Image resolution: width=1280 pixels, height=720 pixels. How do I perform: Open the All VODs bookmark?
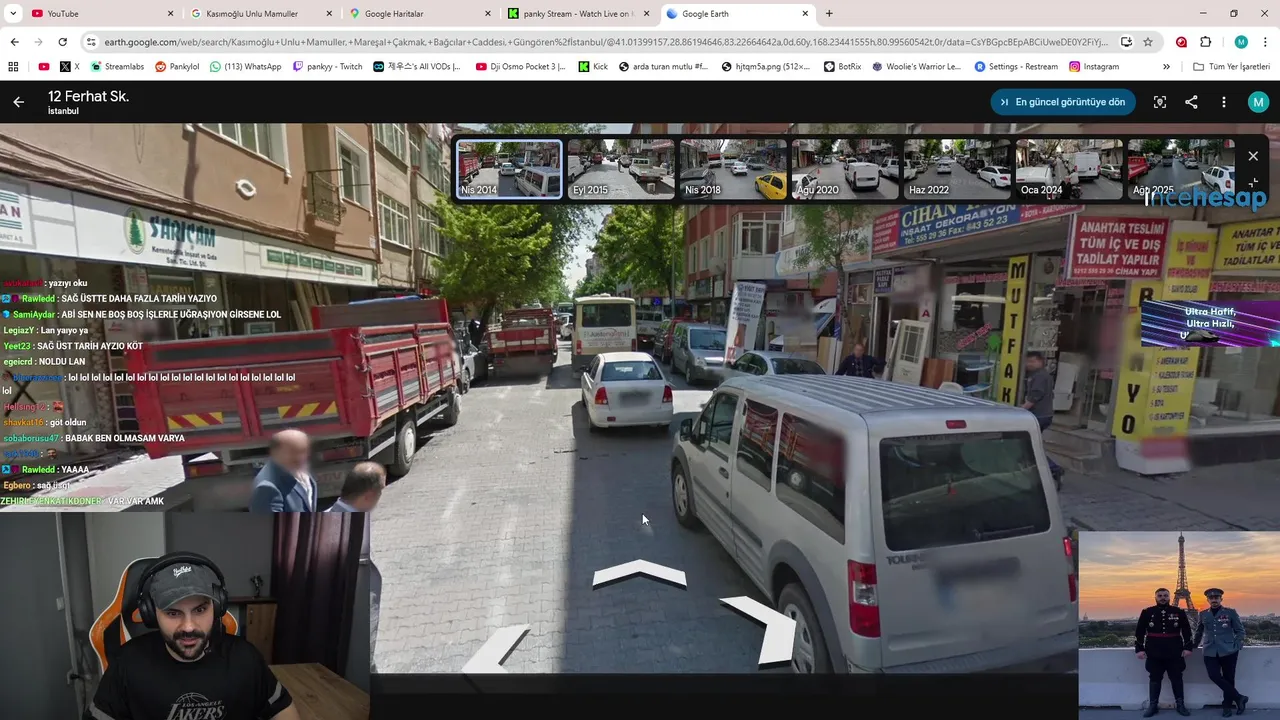pyautogui.click(x=417, y=66)
